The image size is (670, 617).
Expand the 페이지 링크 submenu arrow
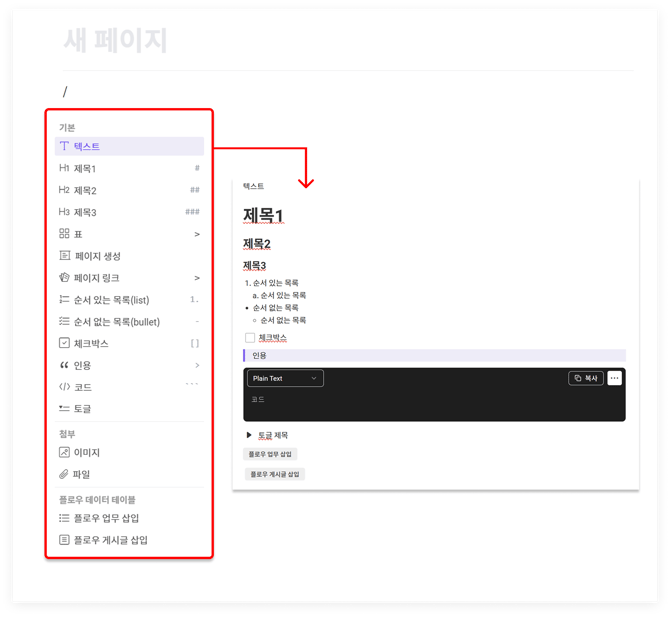(x=196, y=278)
